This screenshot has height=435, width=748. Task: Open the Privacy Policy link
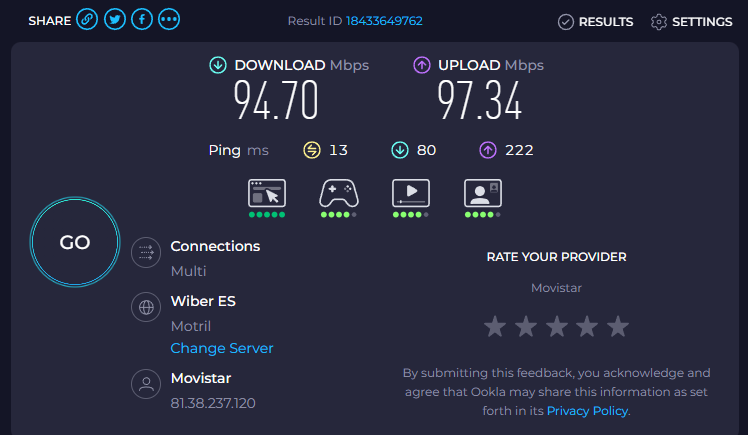(x=588, y=410)
